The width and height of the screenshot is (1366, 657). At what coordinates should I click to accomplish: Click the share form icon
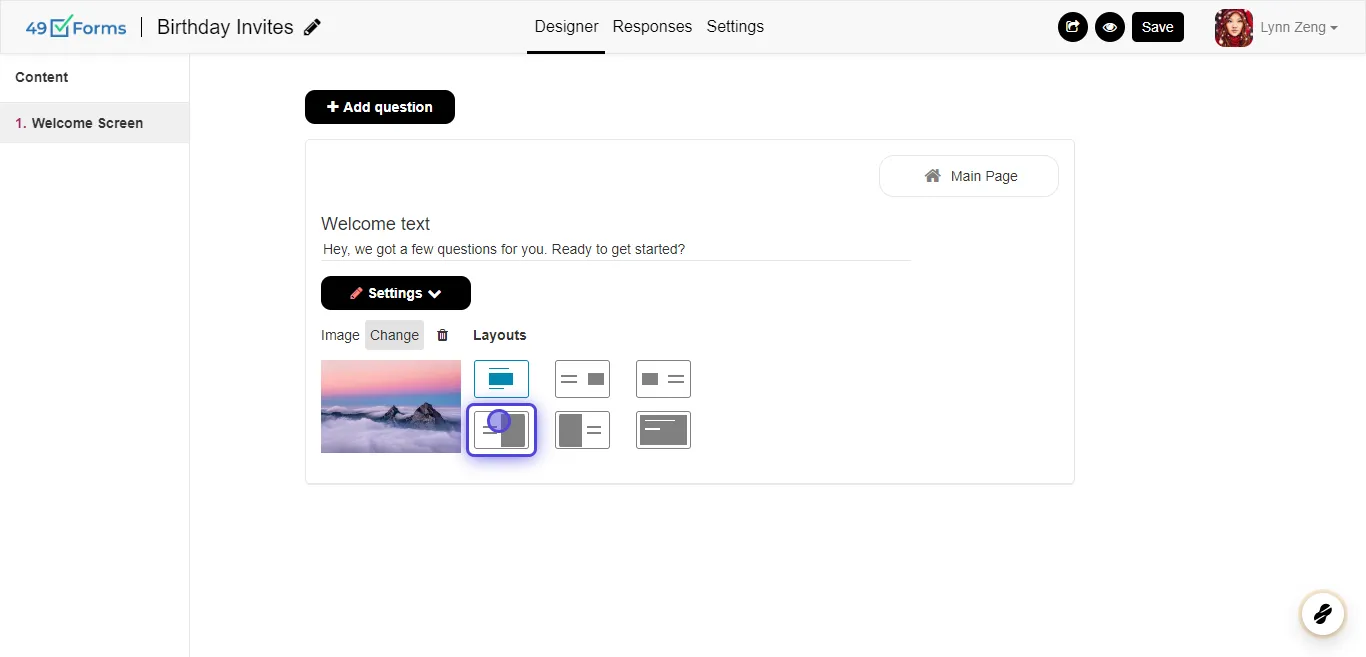pos(1073,27)
